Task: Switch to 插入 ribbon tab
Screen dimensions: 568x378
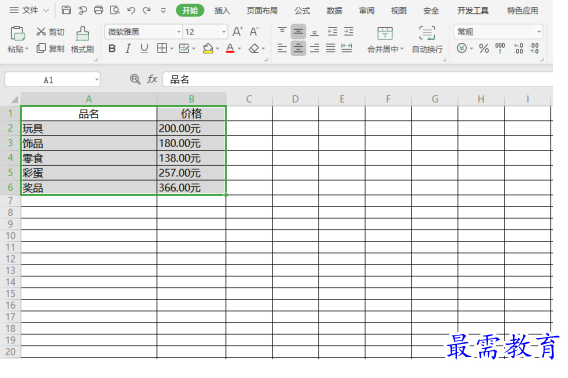Action: [222, 11]
